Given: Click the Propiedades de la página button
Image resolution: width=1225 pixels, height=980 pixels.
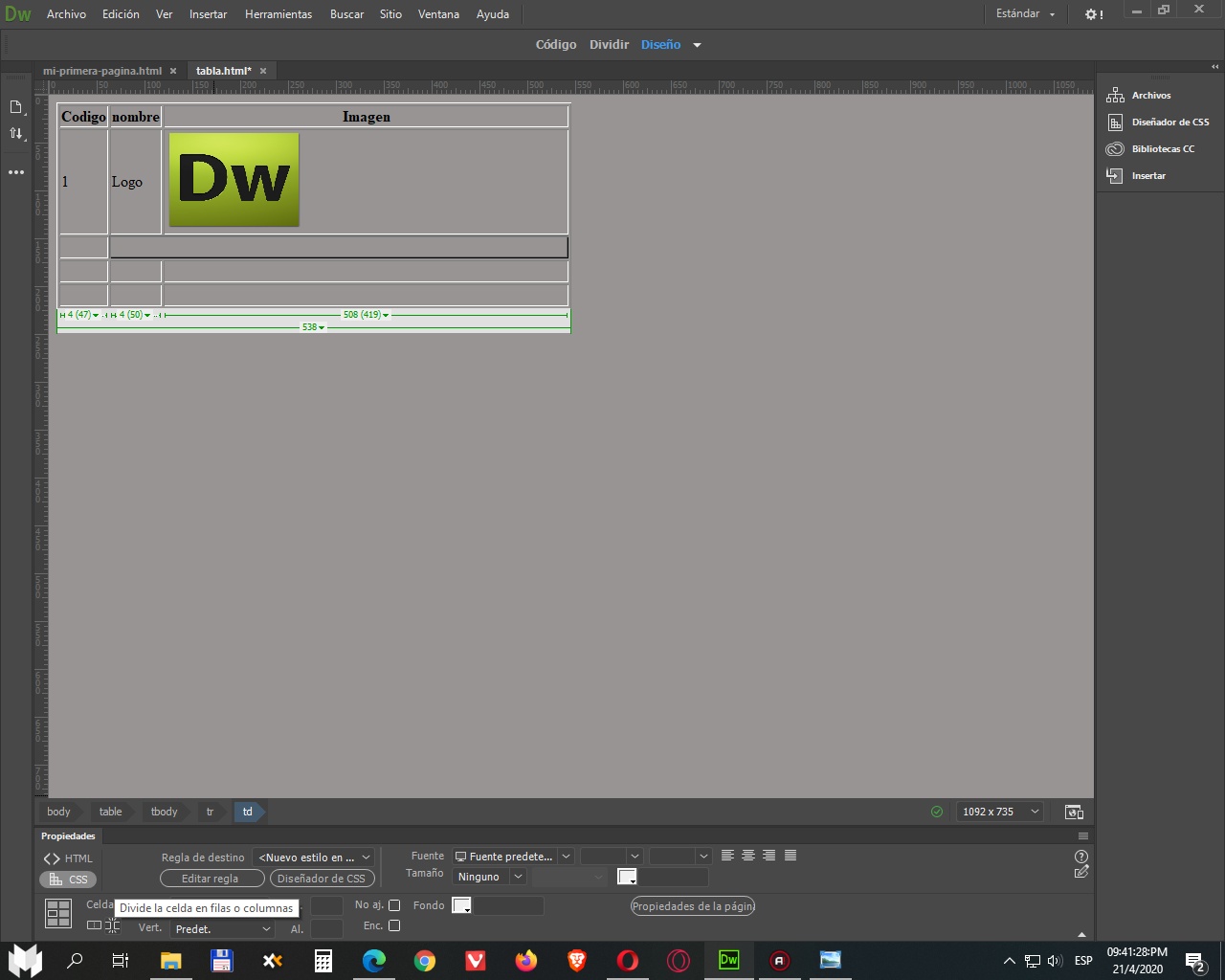Looking at the screenshot, I should click(x=693, y=906).
